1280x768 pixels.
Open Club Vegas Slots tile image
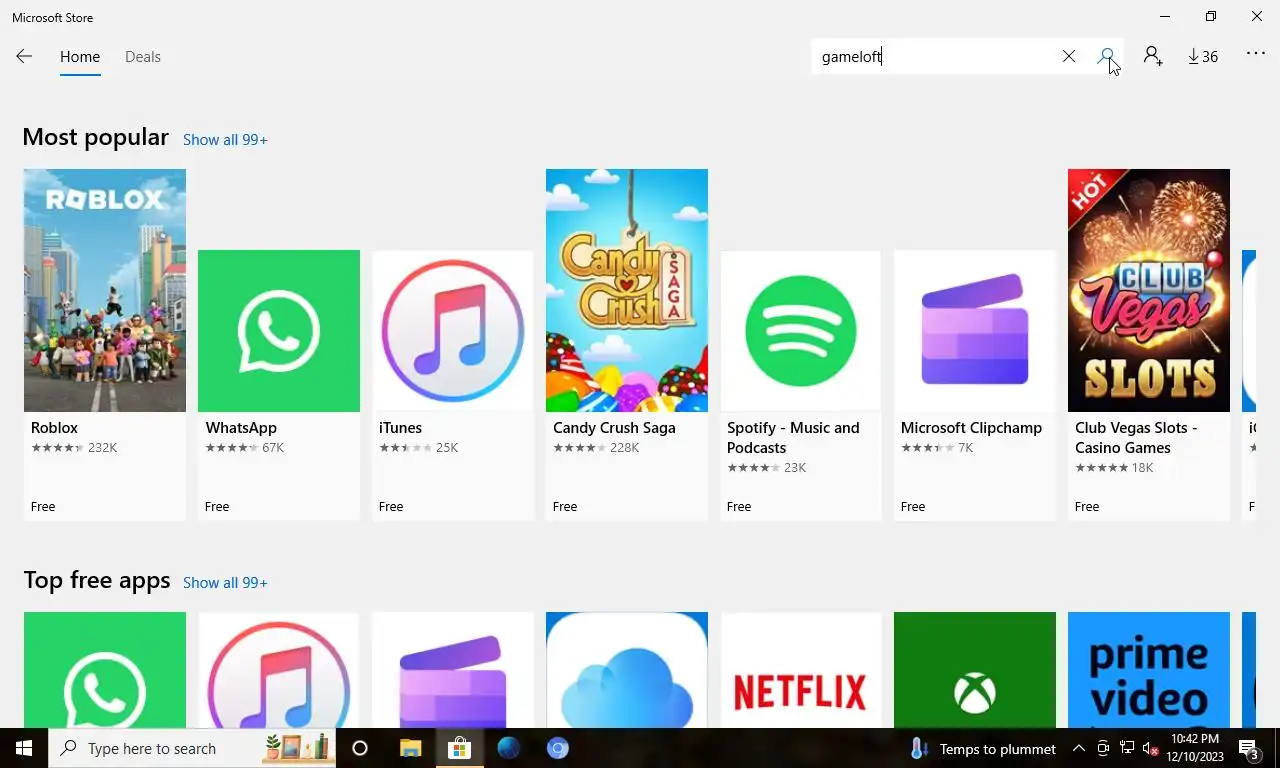point(1149,290)
